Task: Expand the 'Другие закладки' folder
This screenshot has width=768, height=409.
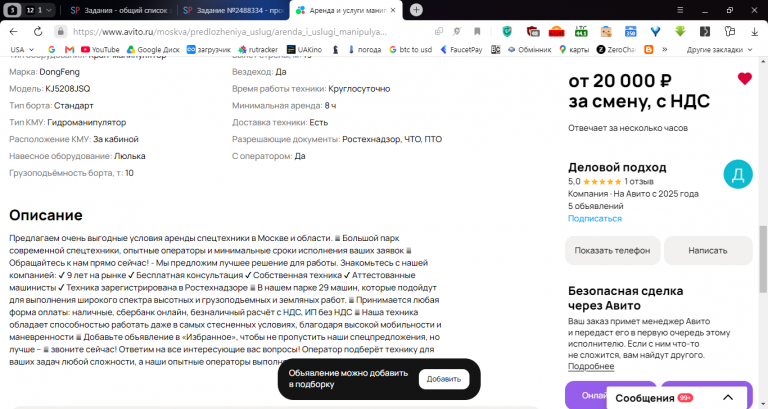Action: click(x=720, y=49)
